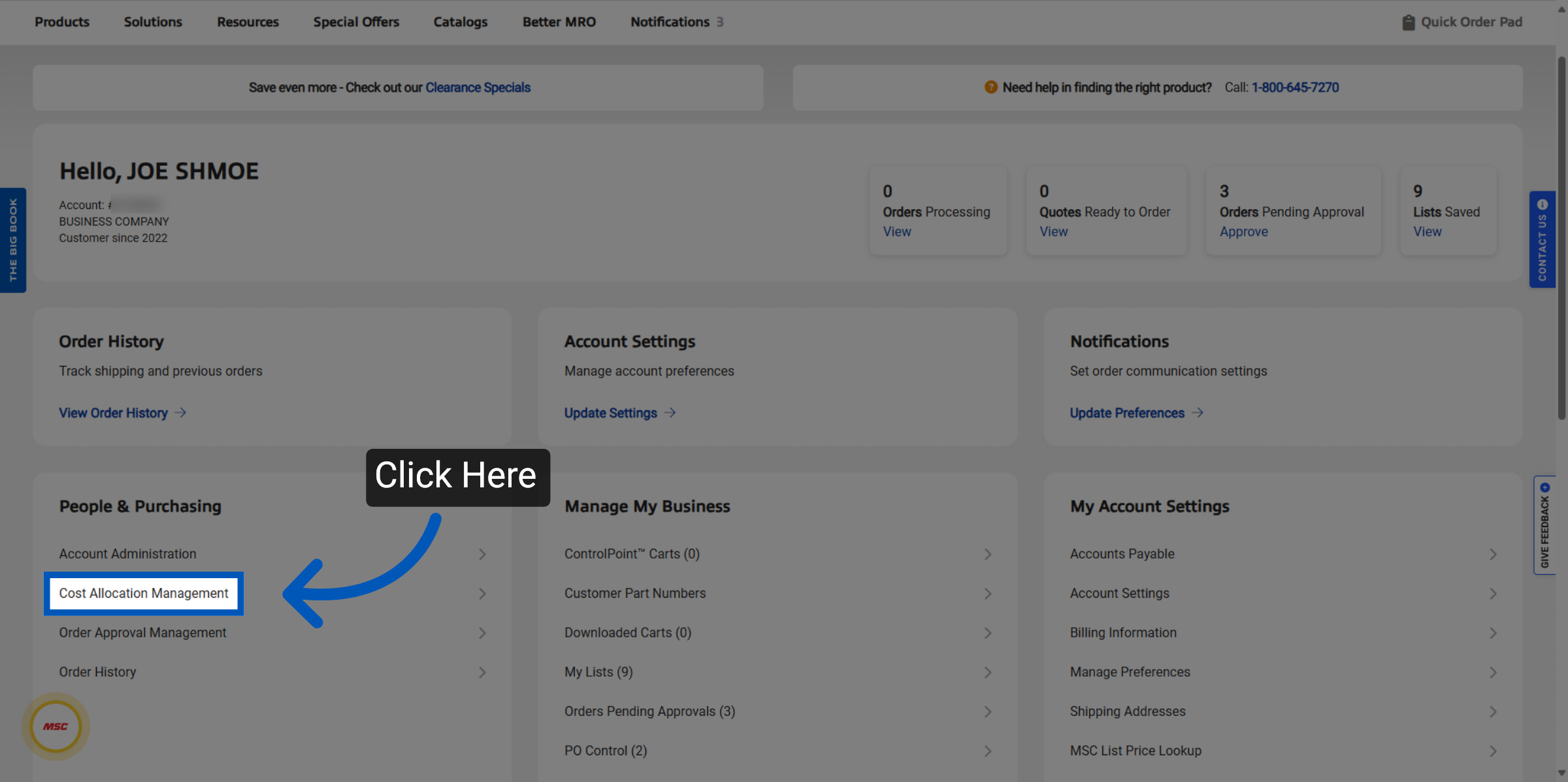The image size is (1568, 782).
Task: Expand Accounts Payable chevron
Action: [x=1493, y=555]
